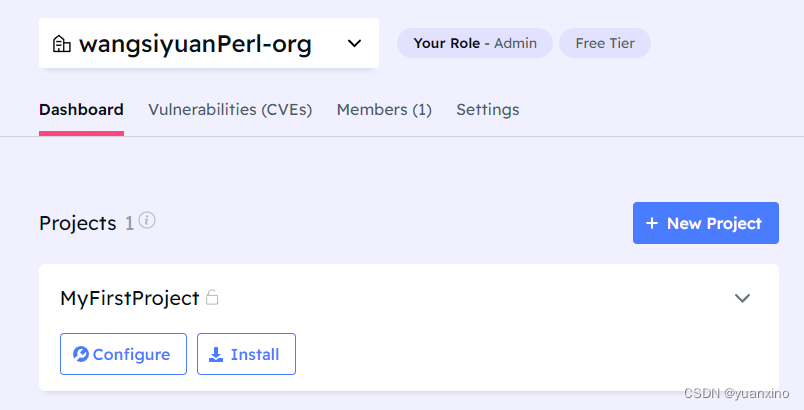Click the Free Tier badge
Image resolution: width=804 pixels, height=410 pixels.
point(605,43)
